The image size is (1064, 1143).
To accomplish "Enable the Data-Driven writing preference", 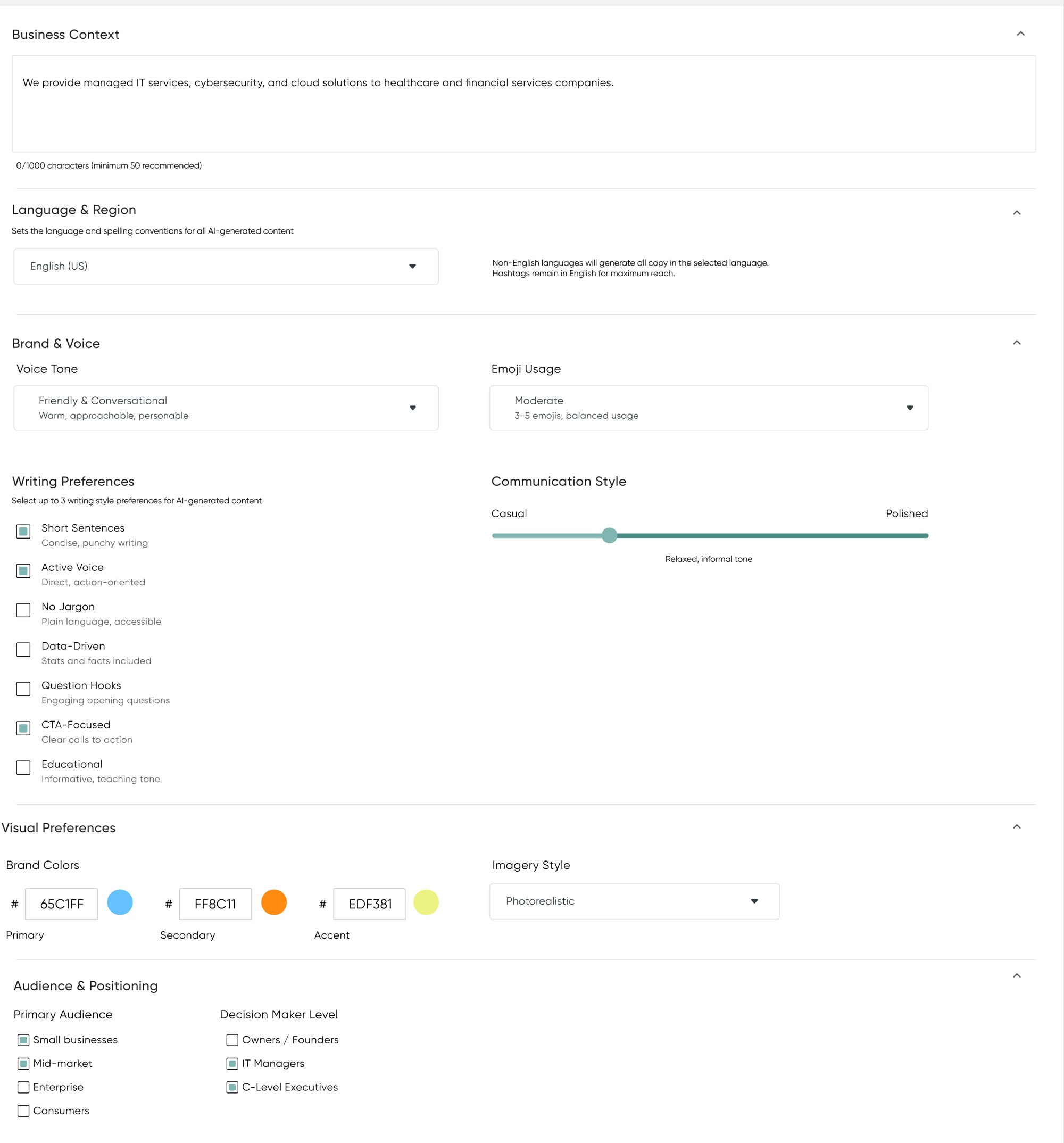I will (x=23, y=650).
